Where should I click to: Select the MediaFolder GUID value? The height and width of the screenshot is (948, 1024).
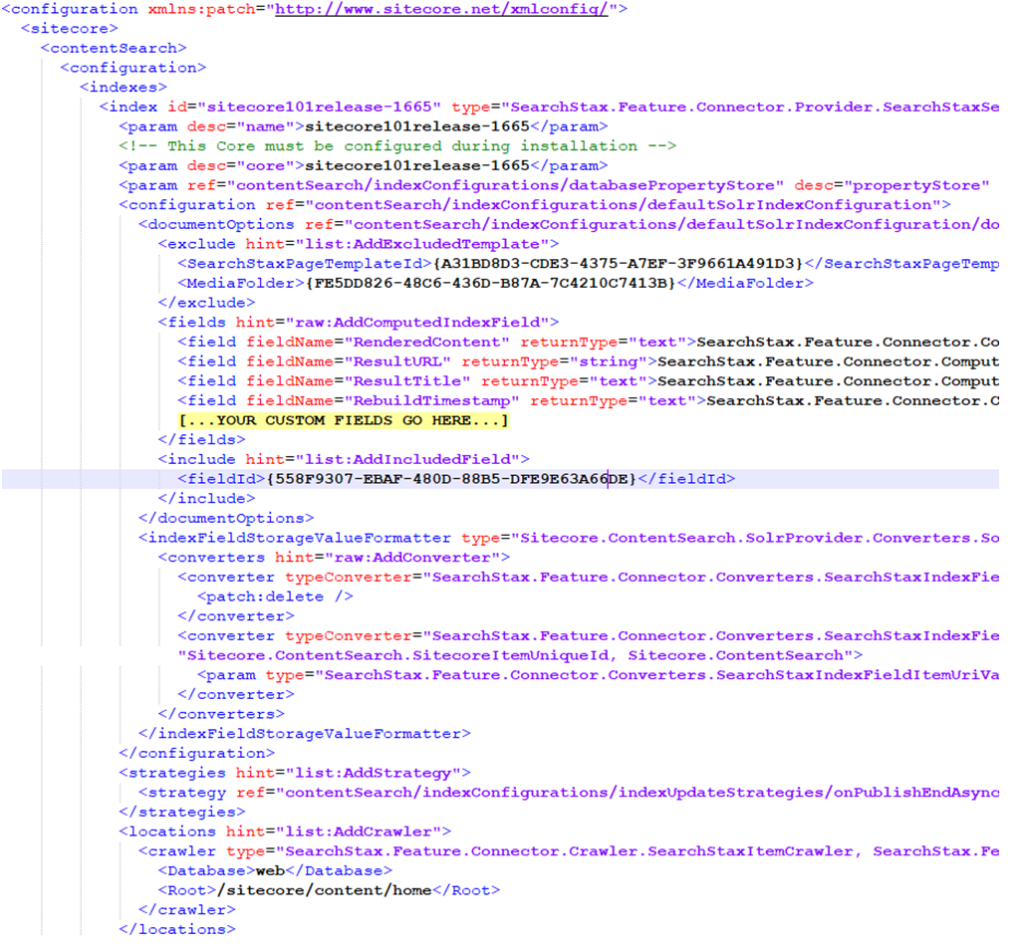[x=490, y=283]
